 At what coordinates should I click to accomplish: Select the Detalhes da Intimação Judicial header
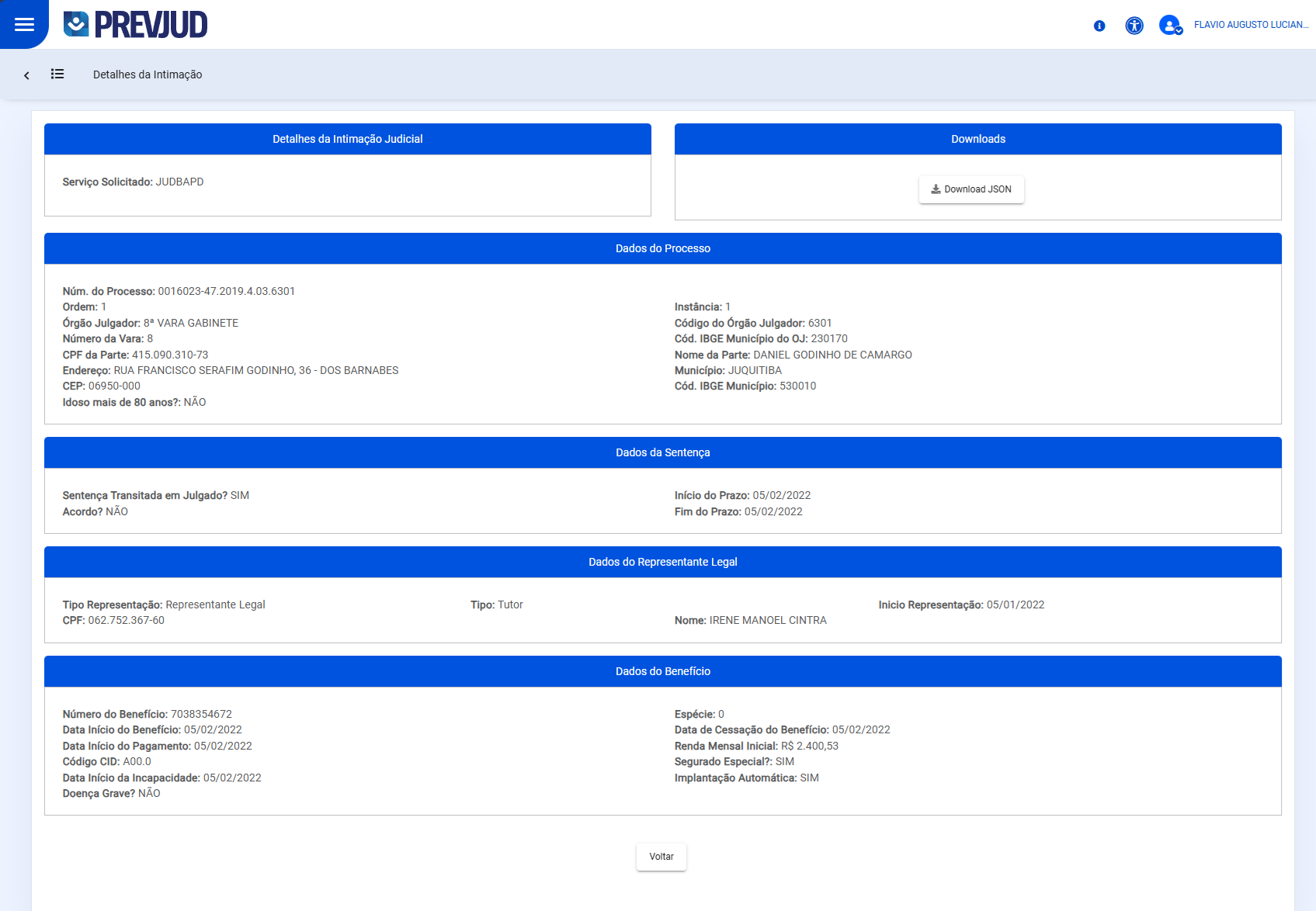(x=347, y=139)
